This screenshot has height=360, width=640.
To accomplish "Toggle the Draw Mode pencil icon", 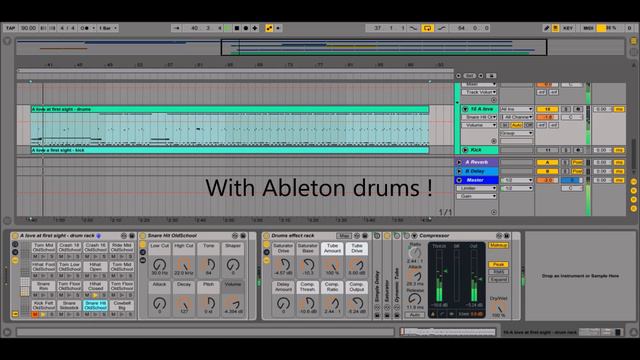I will coord(547,28).
